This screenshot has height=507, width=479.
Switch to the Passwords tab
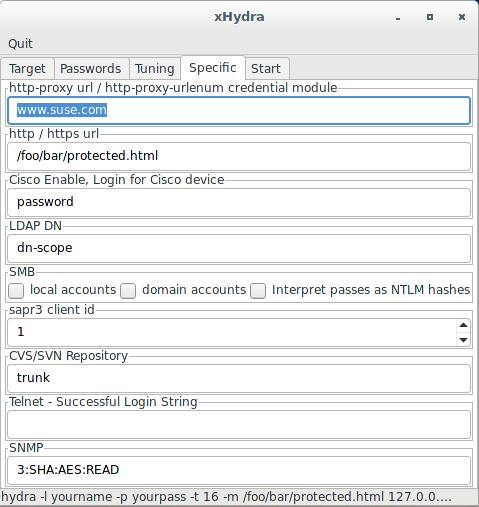tap(91, 69)
